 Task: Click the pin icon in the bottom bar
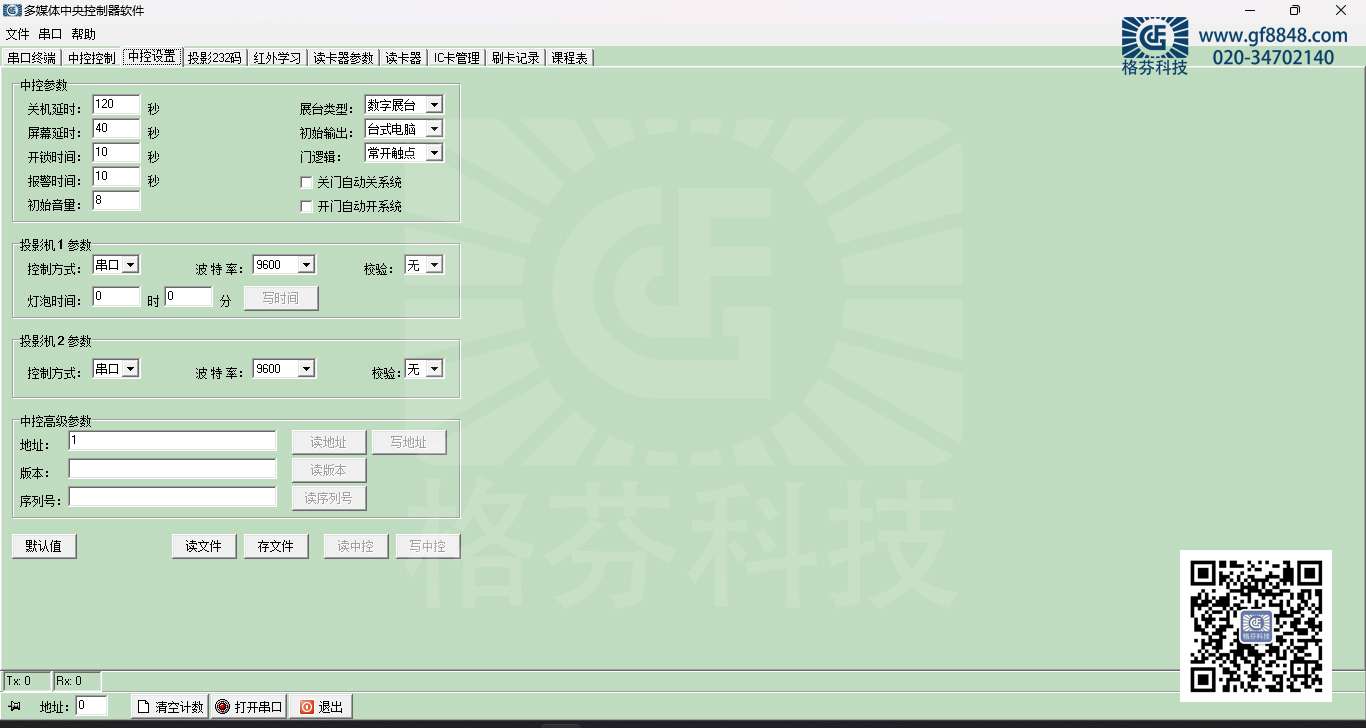pos(15,706)
